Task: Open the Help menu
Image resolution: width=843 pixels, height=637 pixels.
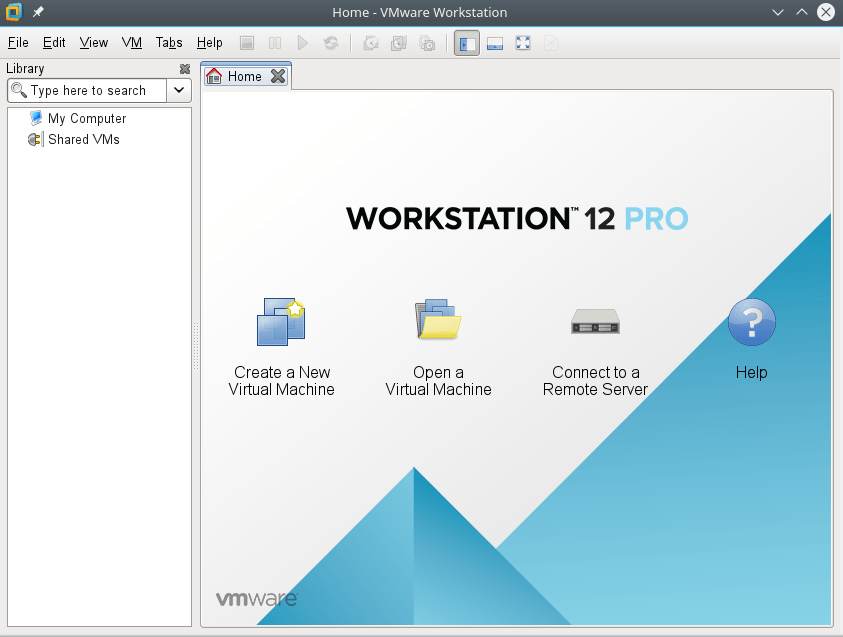Action: [x=209, y=42]
